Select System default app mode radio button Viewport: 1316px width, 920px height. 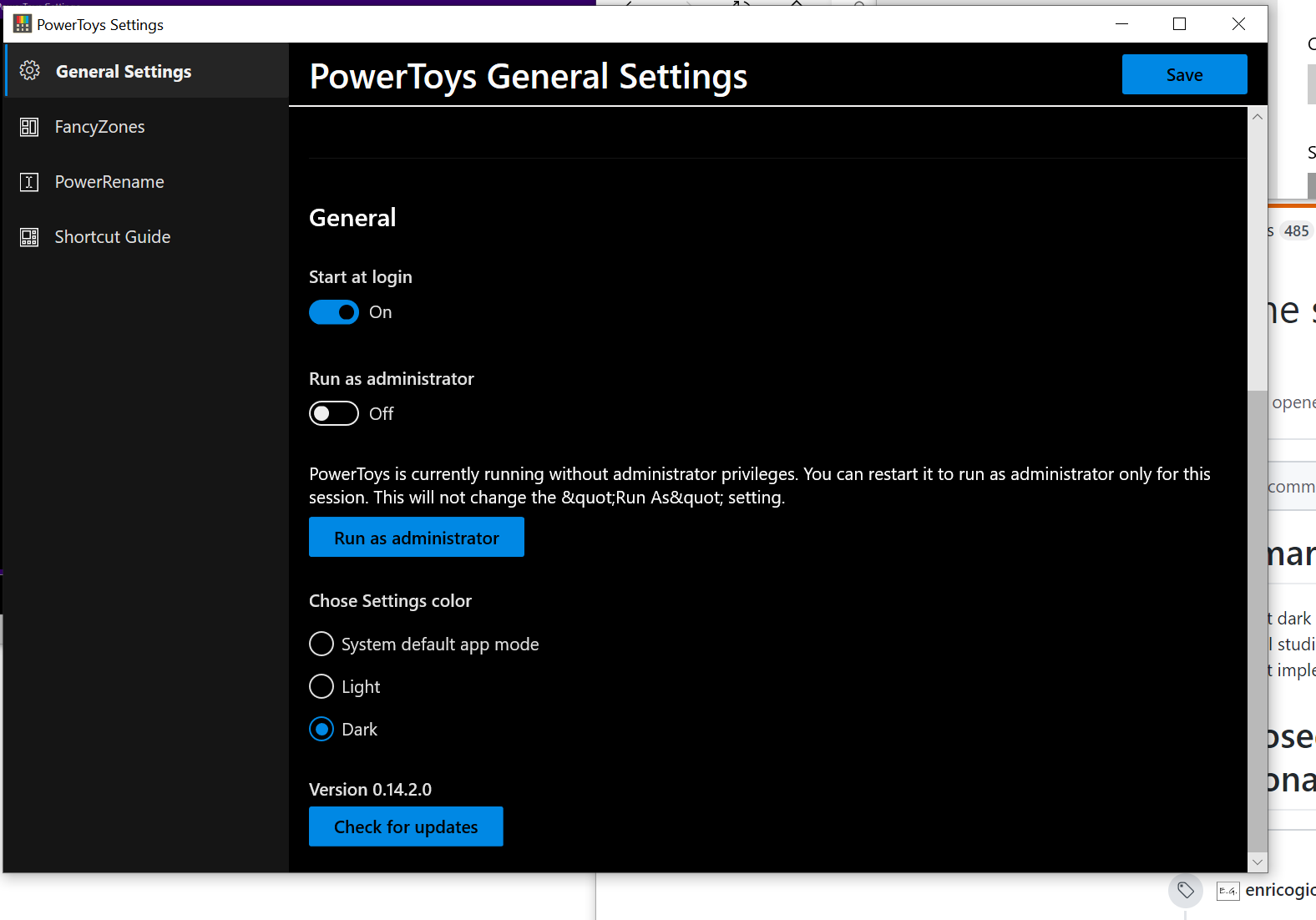coord(321,645)
